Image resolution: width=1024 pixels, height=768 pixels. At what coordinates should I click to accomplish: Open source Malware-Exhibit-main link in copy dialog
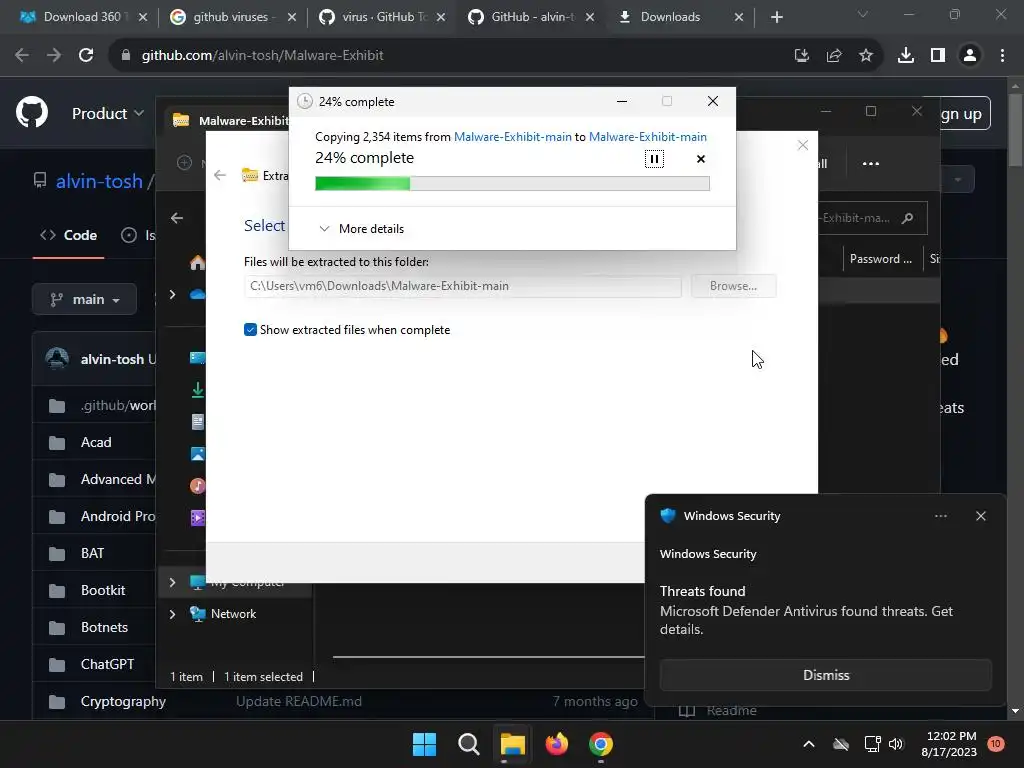[513, 136]
